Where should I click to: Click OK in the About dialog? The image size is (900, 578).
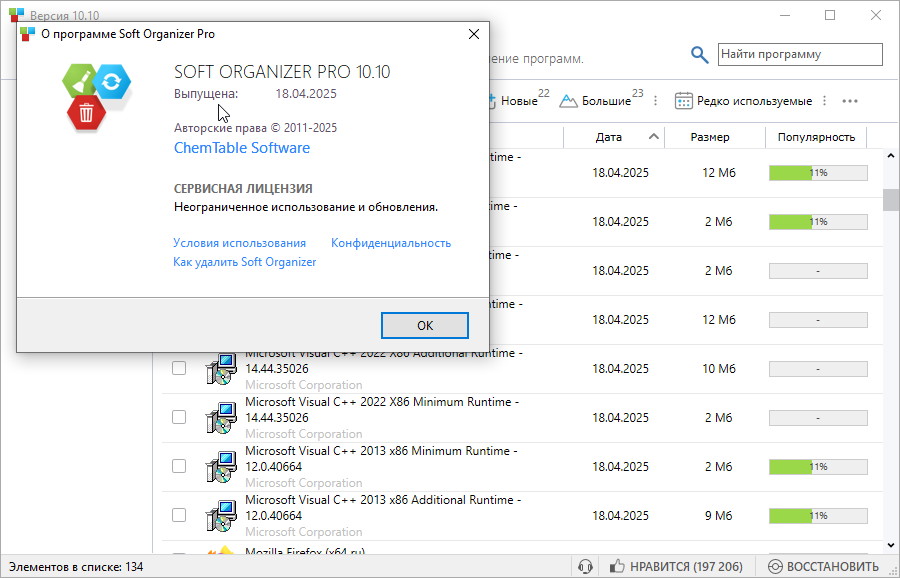point(425,325)
